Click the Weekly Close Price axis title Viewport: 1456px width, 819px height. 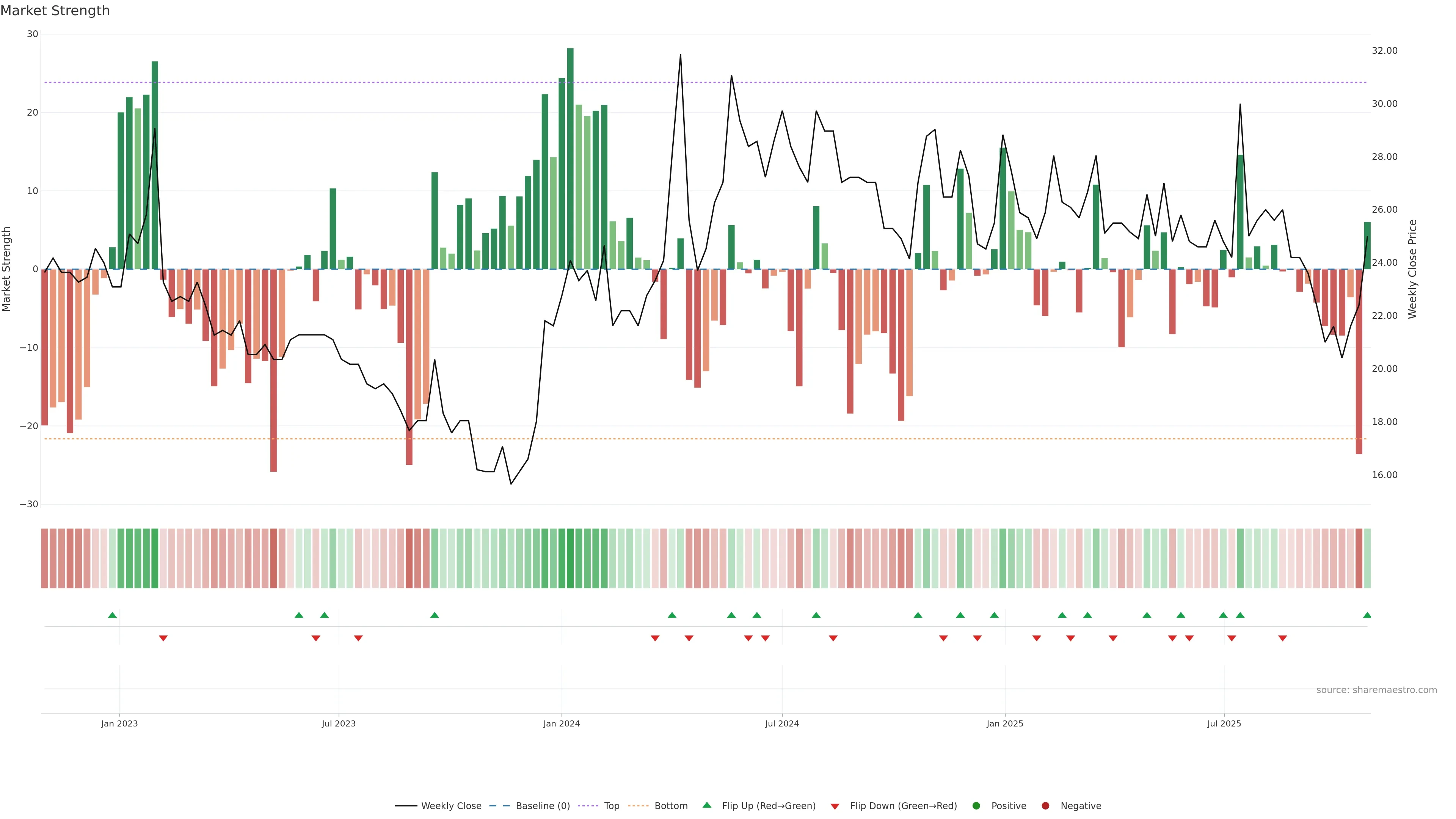click(1412, 269)
